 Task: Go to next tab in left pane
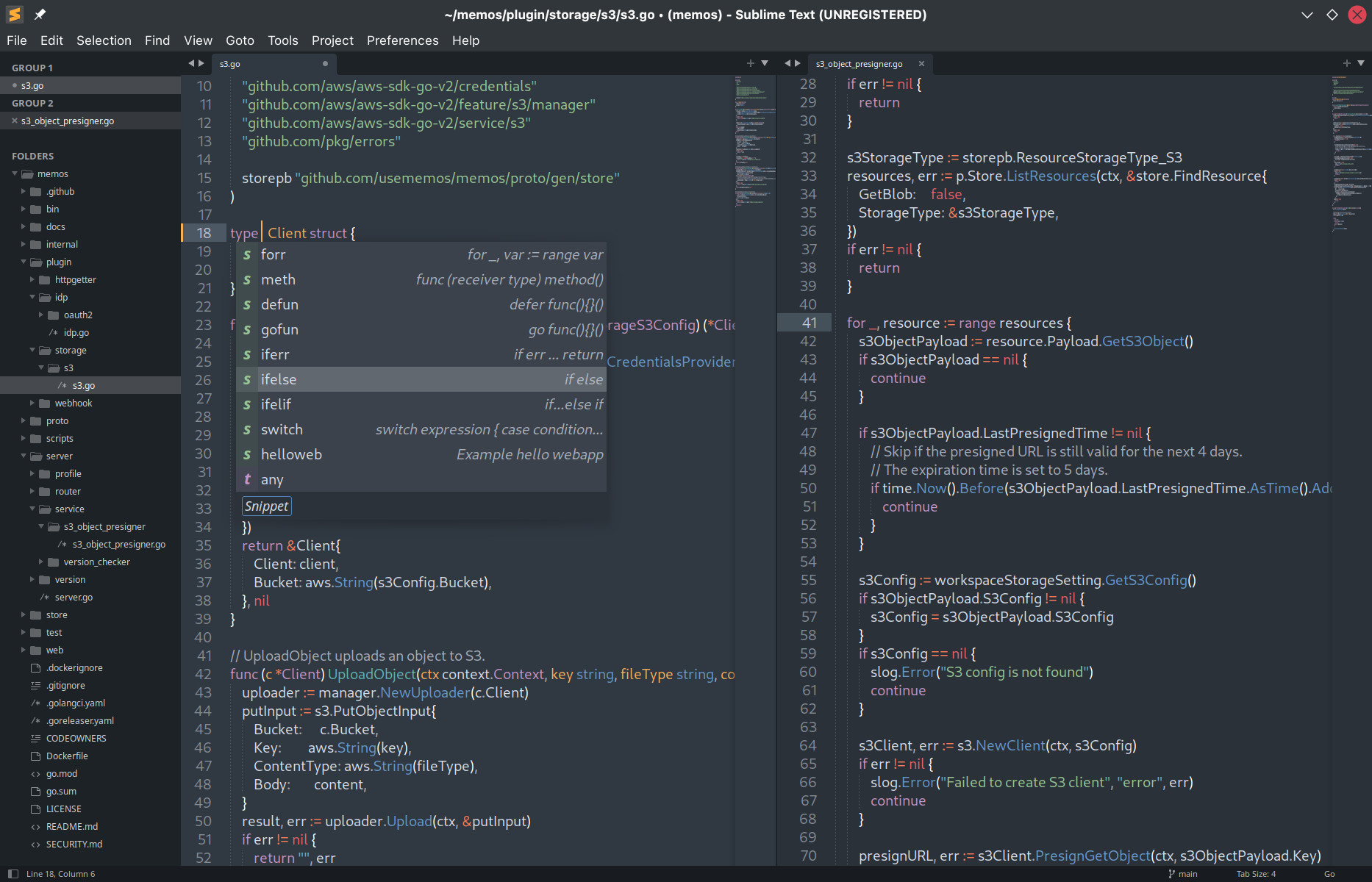click(201, 63)
